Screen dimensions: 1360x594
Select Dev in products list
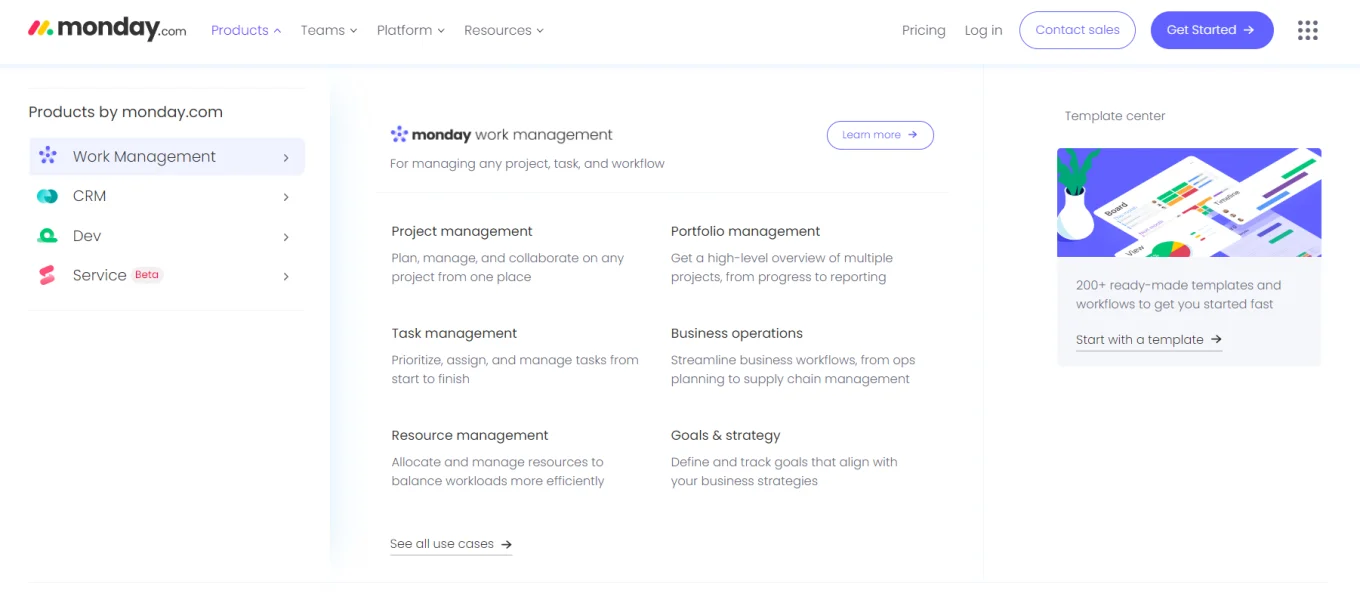(166, 236)
